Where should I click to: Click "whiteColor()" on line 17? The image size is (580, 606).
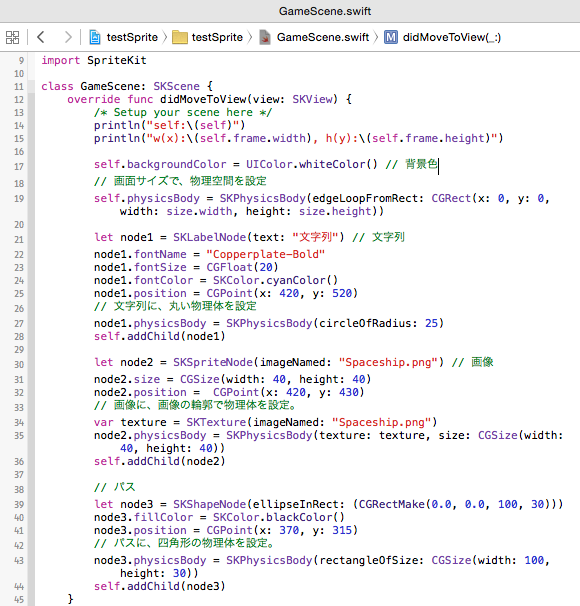tap(338, 164)
